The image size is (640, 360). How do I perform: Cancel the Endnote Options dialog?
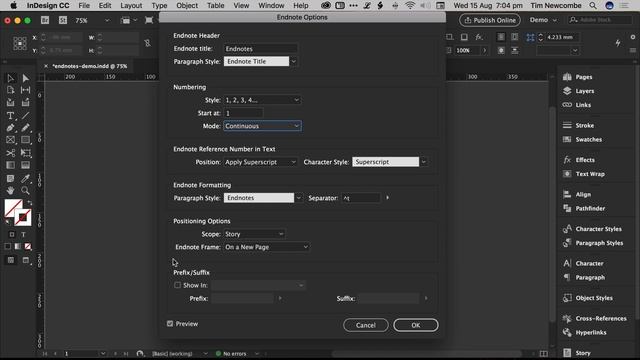(x=365, y=325)
